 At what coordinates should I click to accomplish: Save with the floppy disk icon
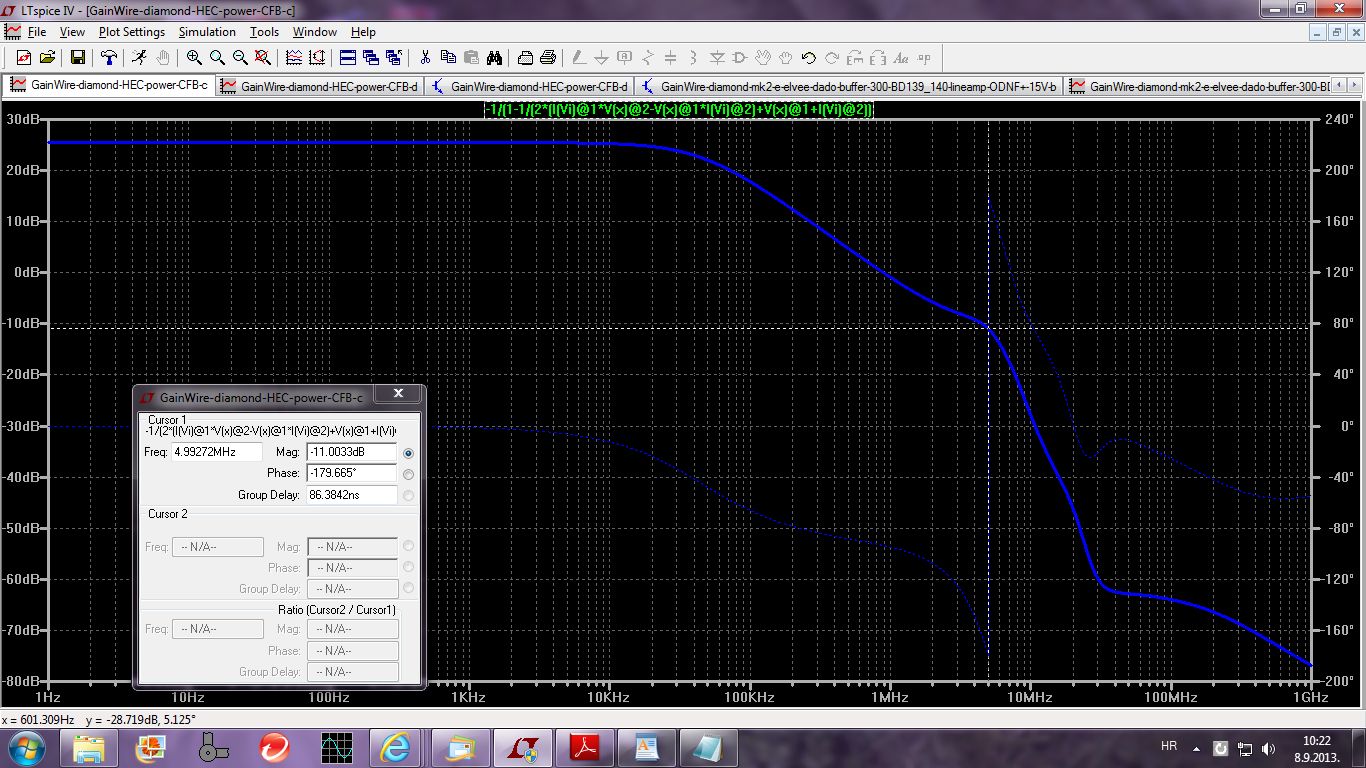click(x=78, y=58)
